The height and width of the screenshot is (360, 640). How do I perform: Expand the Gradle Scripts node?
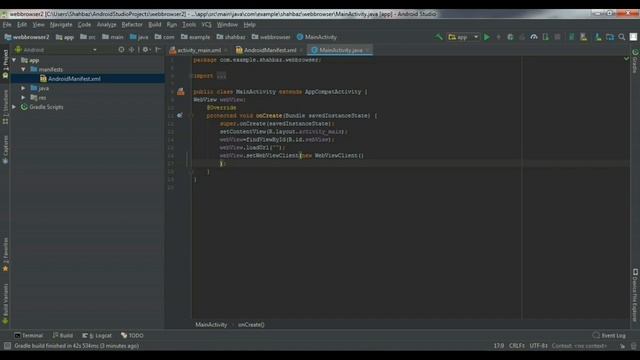point(15,107)
